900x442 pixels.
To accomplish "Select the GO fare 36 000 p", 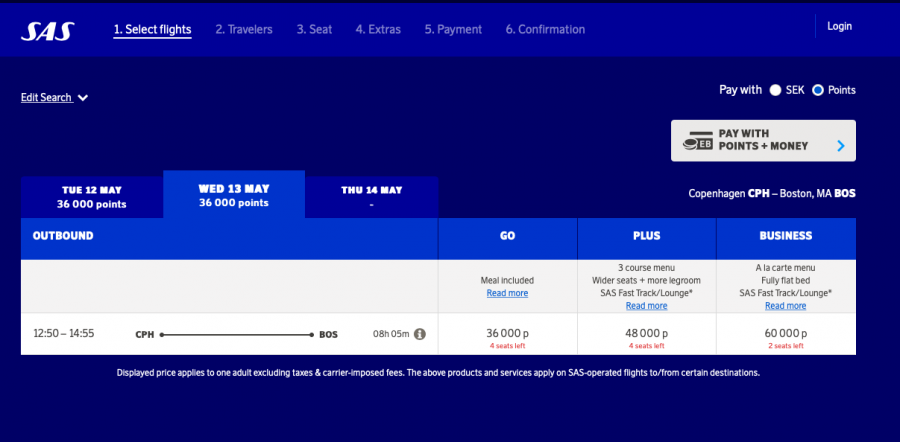I will [507, 334].
